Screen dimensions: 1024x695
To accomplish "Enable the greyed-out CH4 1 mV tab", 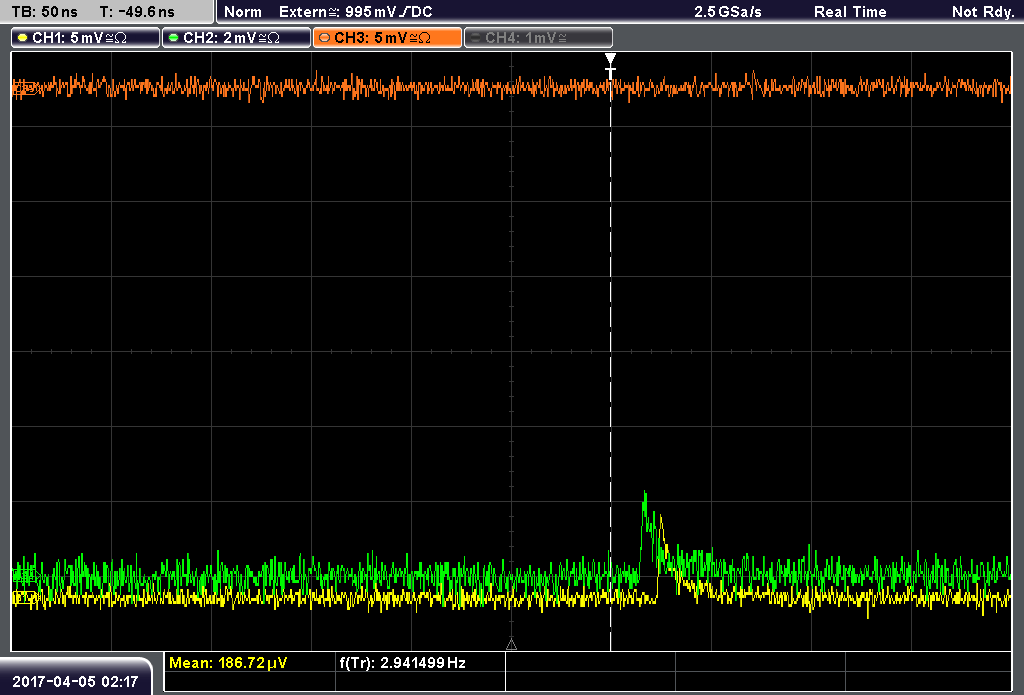I will click(538, 38).
